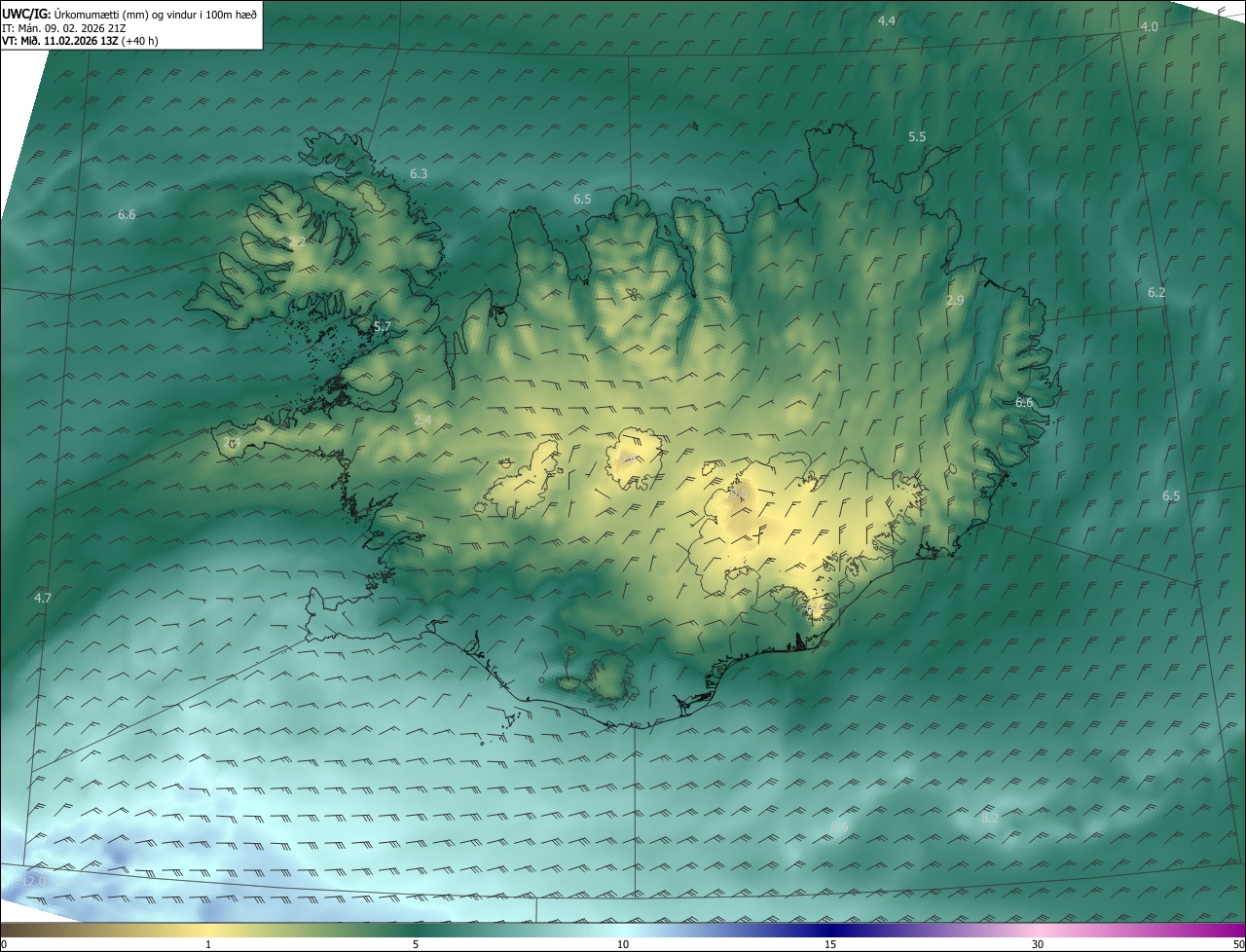Click the 5.7 value label on the map
1246x952 pixels.
click(x=383, y=326)
